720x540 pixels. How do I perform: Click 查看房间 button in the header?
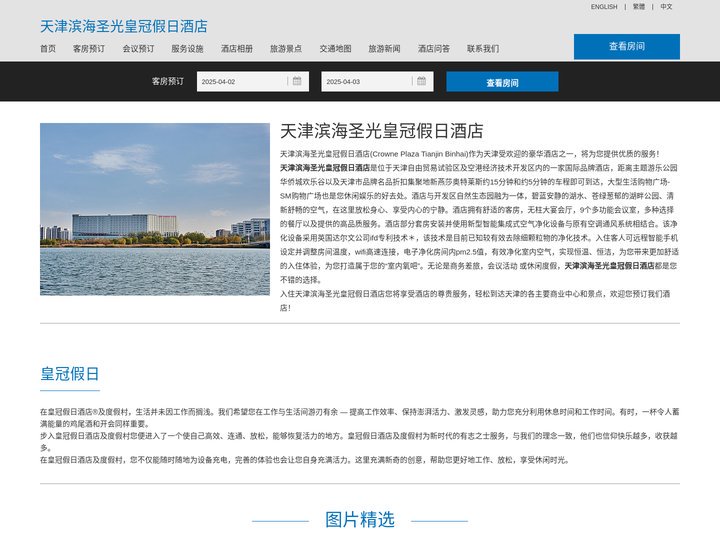point(627,46)
